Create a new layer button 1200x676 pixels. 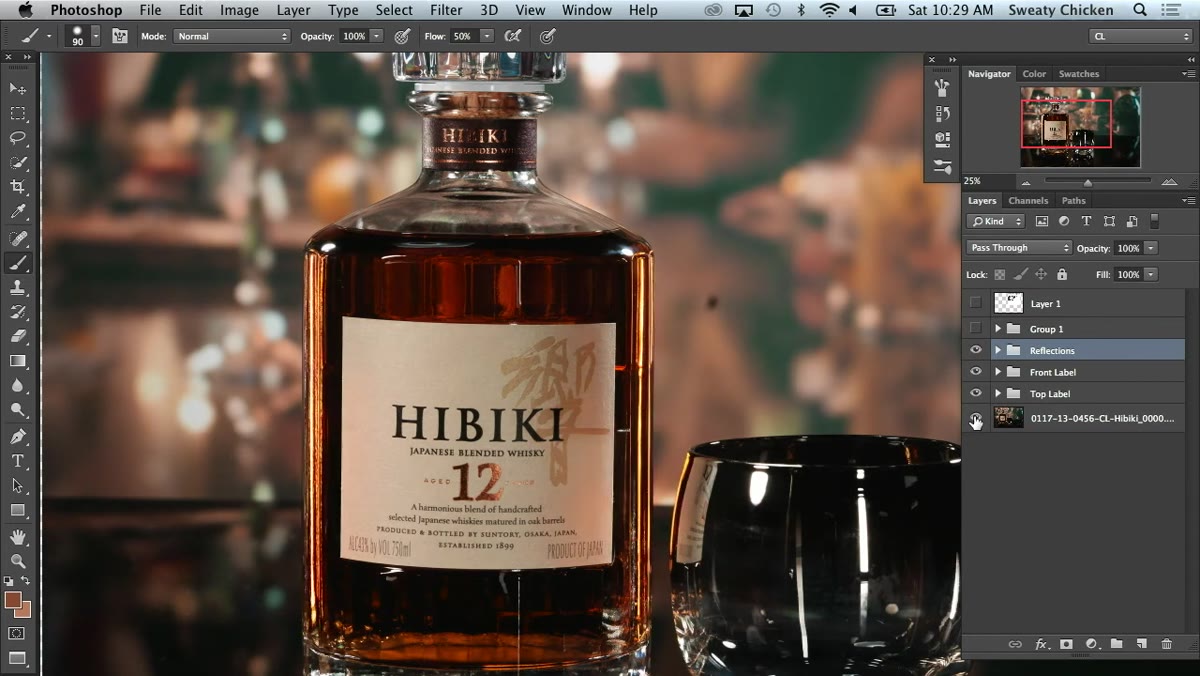[1141, 644]
